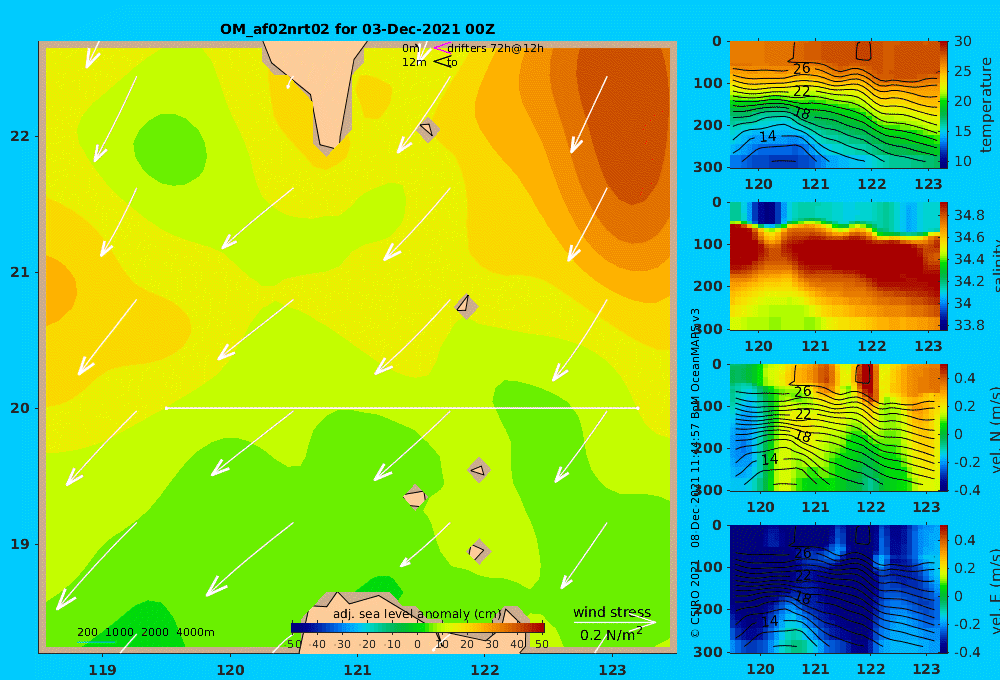
Task: Open the vel. N section plot
Action: (x=835, y=427)
